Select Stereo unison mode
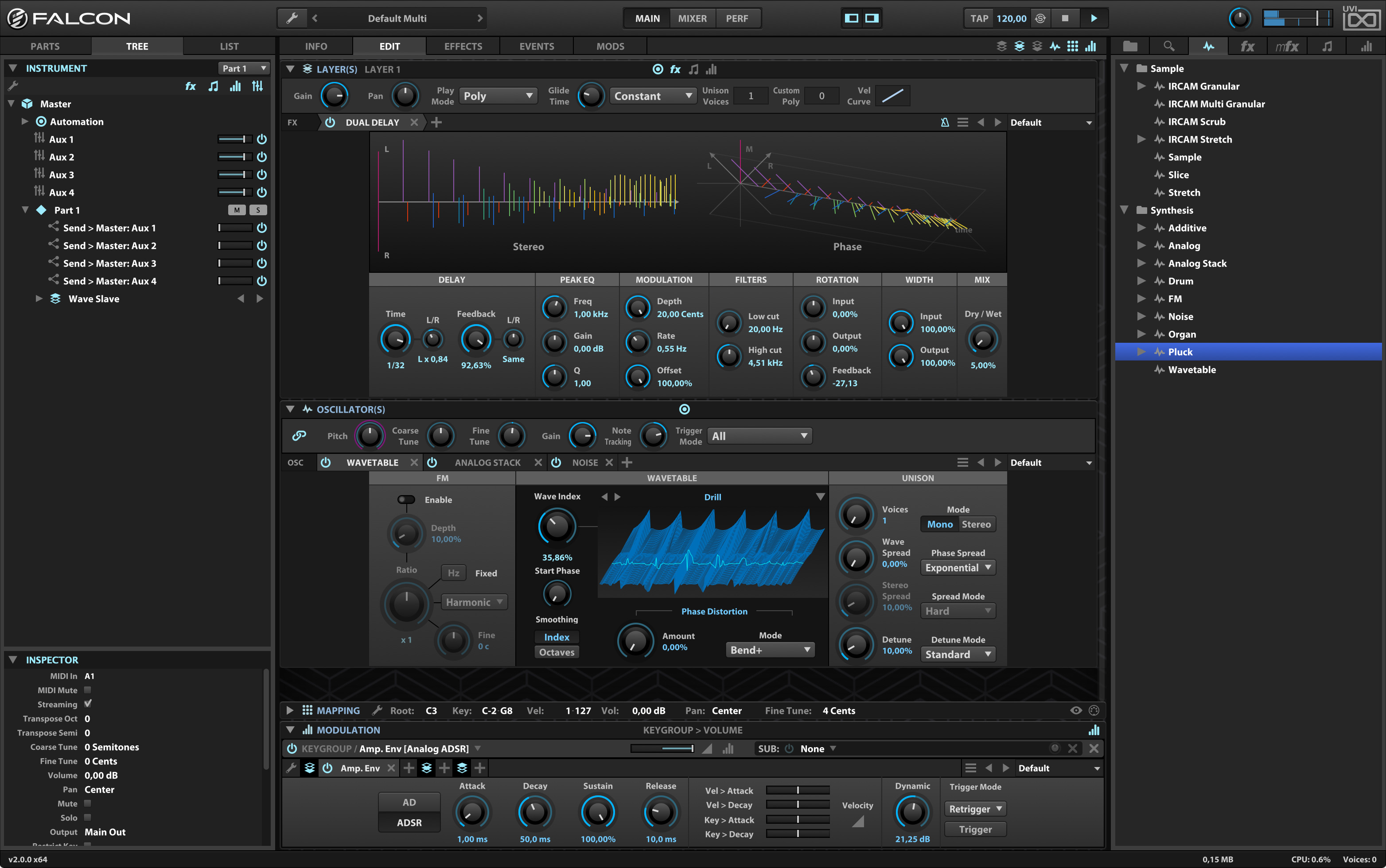This screenshot has width=1386, height=868. coord(976,524)
